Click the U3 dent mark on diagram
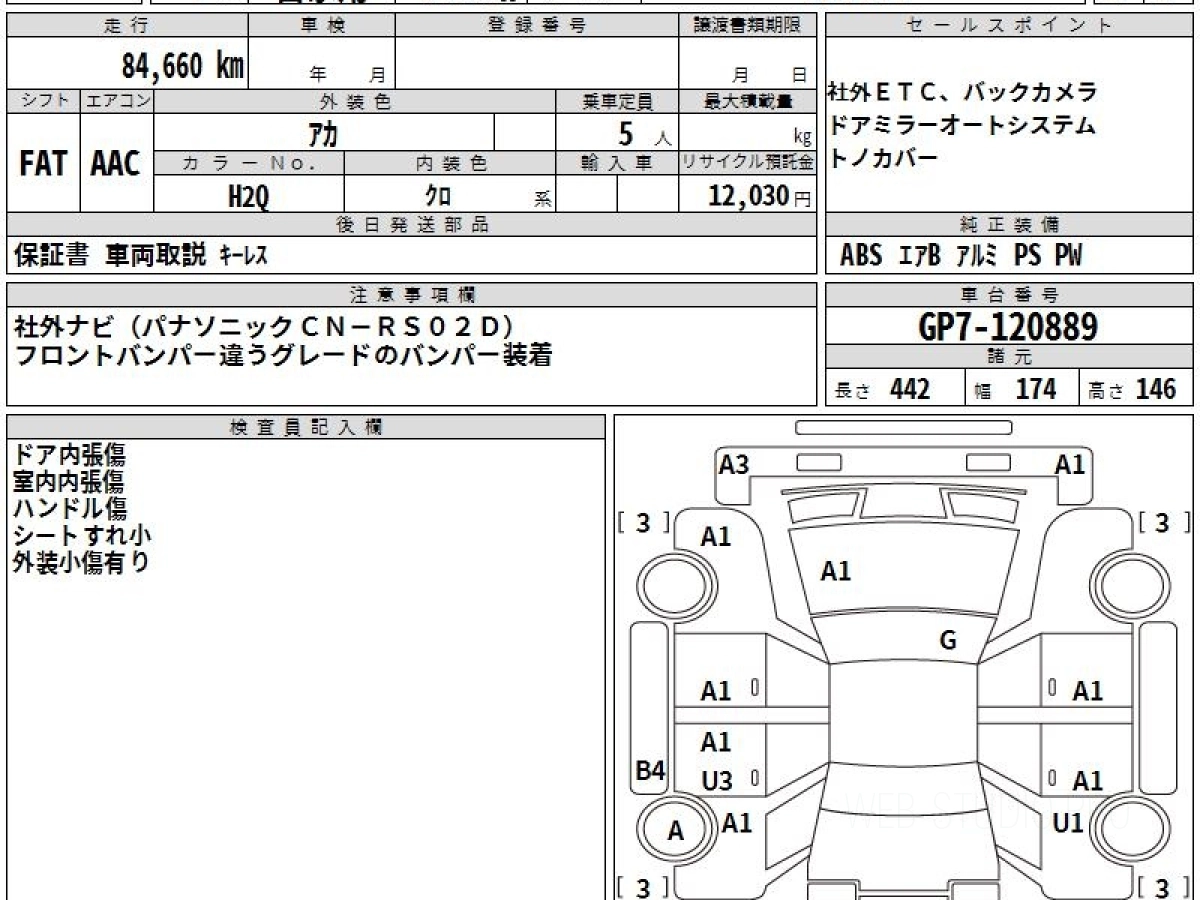 [x=717, y=782]
